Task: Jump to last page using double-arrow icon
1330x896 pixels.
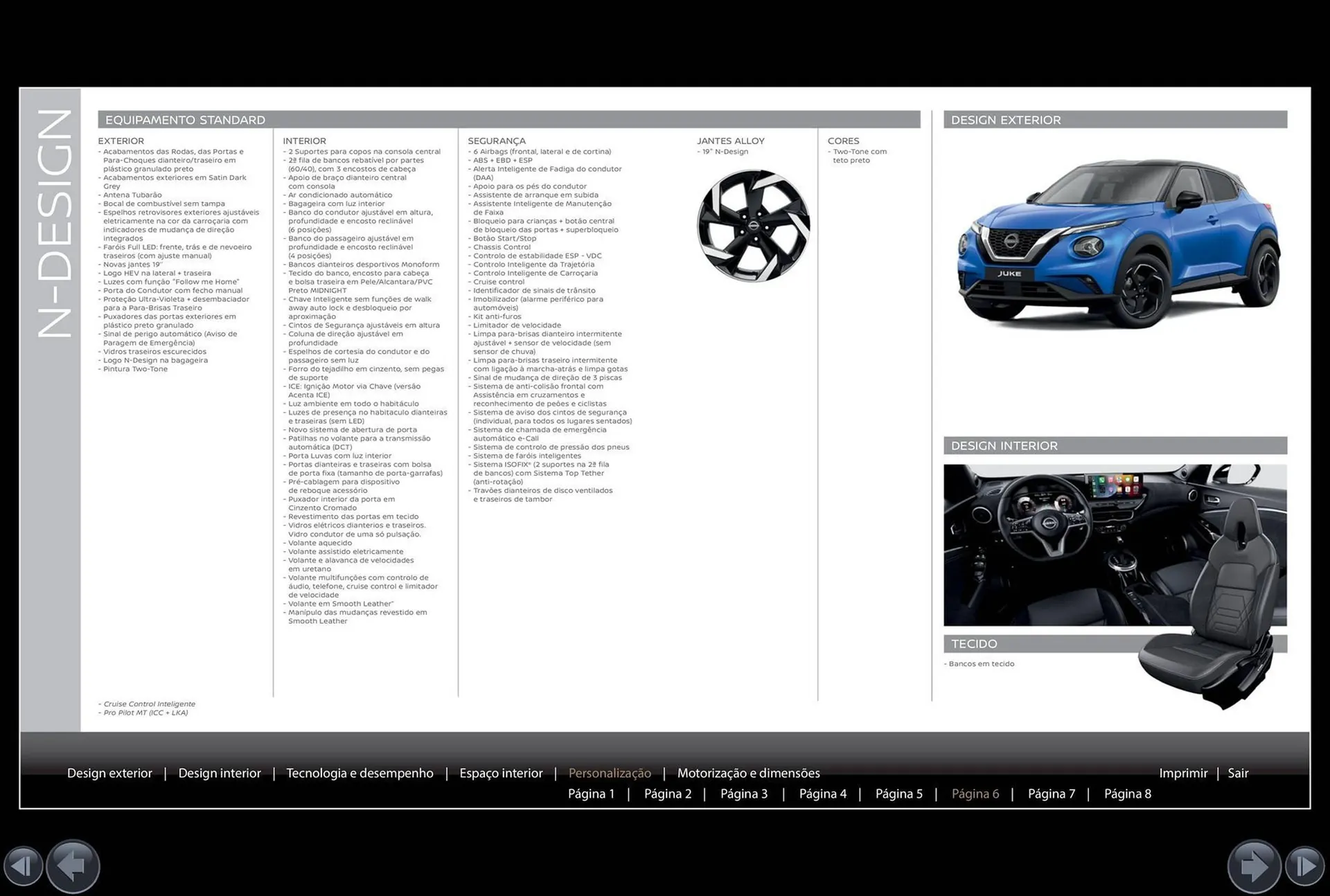Action: tap(1305, 866)
